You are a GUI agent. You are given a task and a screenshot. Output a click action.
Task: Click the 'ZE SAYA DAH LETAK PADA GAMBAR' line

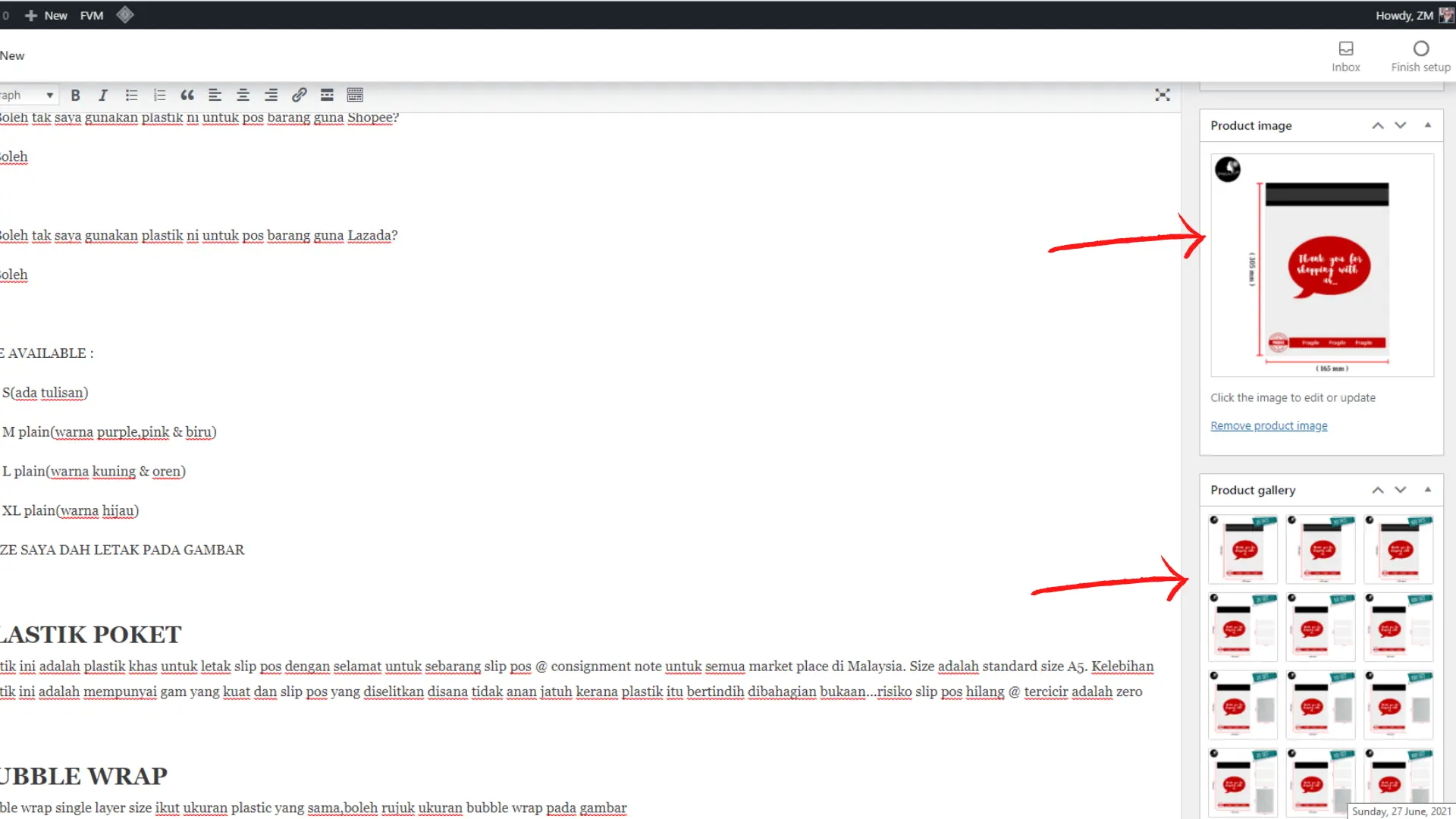(x=122, y=550)
